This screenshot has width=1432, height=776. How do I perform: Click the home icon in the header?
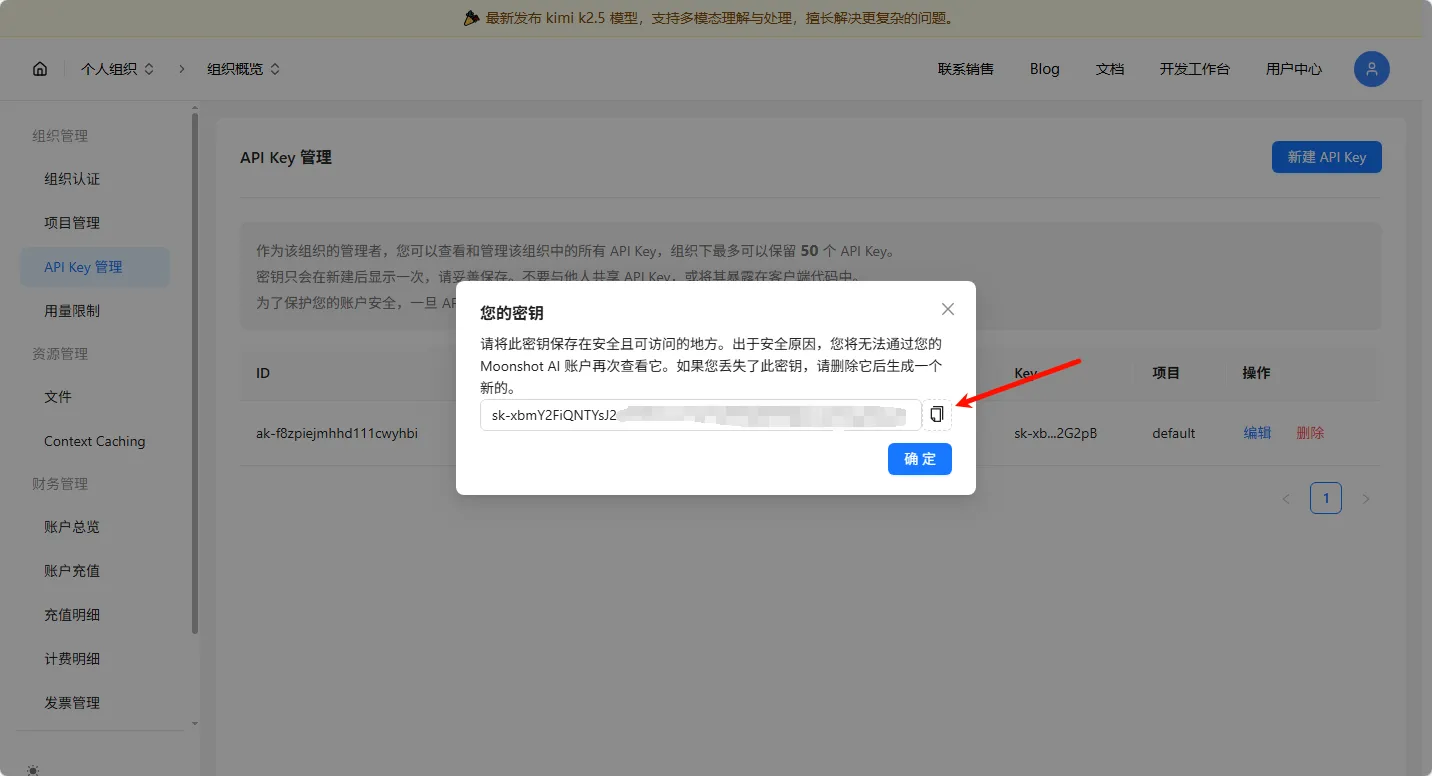coord(40,69)
